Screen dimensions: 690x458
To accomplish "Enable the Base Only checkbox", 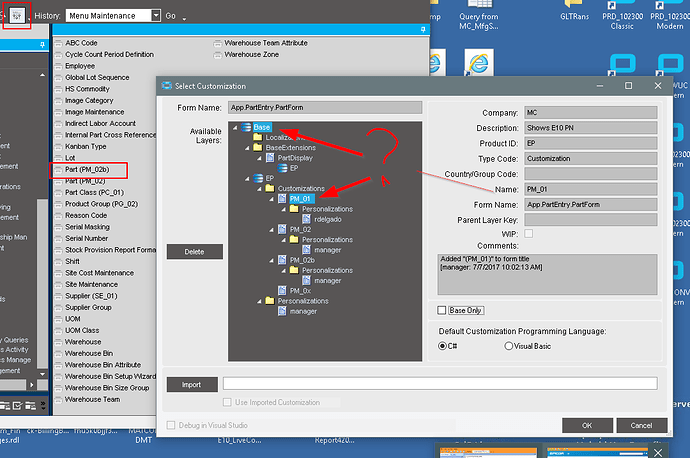I will click(442, 310).
